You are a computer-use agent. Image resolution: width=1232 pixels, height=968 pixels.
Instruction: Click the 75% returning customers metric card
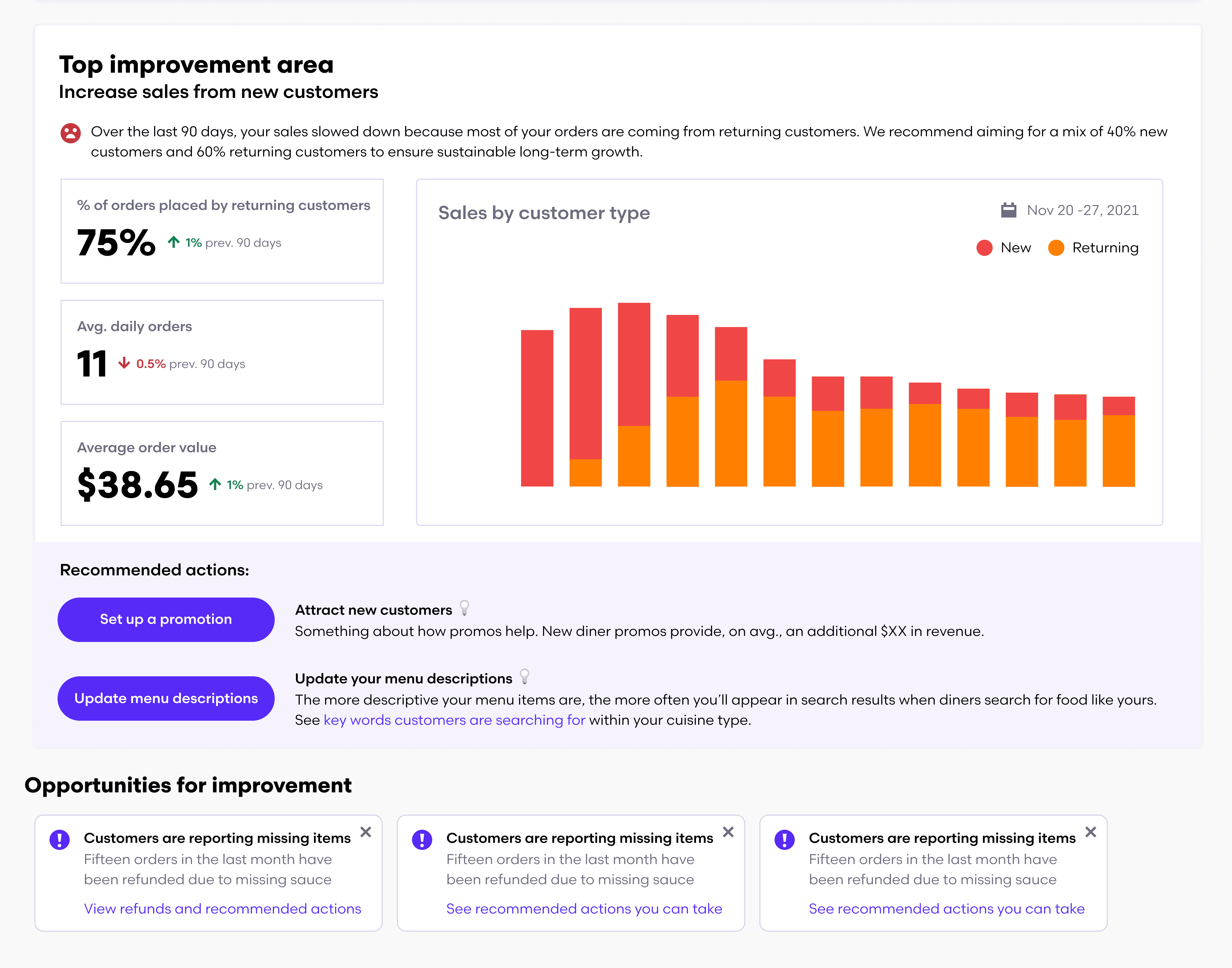pyautogui.click(x=222, y=231)
